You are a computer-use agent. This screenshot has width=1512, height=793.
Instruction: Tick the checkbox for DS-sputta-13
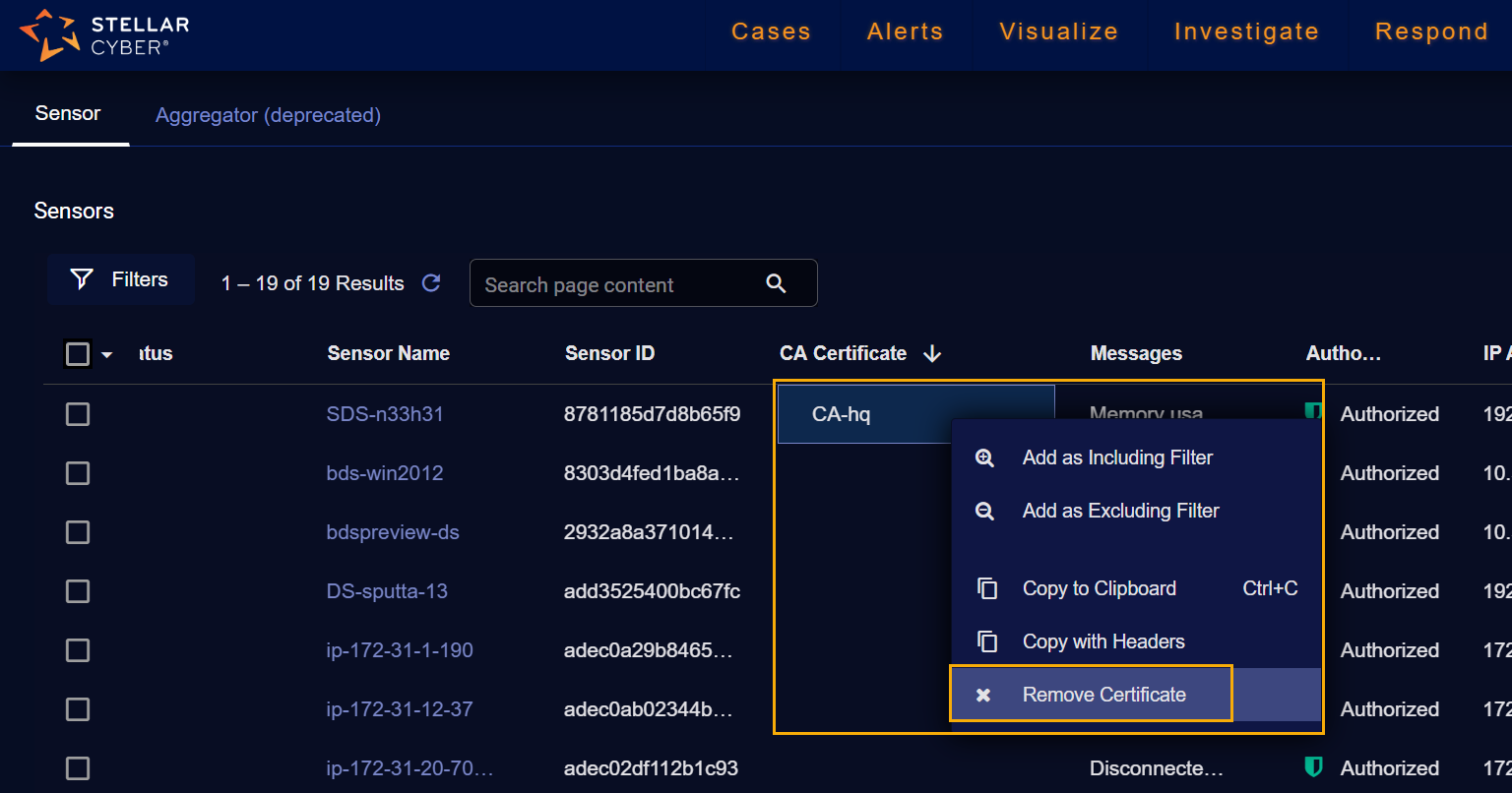(x=78, y=591)
